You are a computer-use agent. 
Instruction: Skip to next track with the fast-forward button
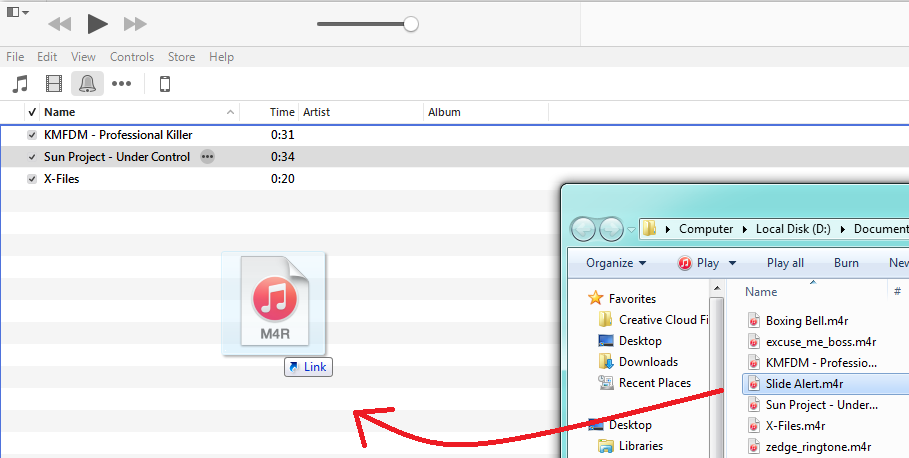coord(135,24)
